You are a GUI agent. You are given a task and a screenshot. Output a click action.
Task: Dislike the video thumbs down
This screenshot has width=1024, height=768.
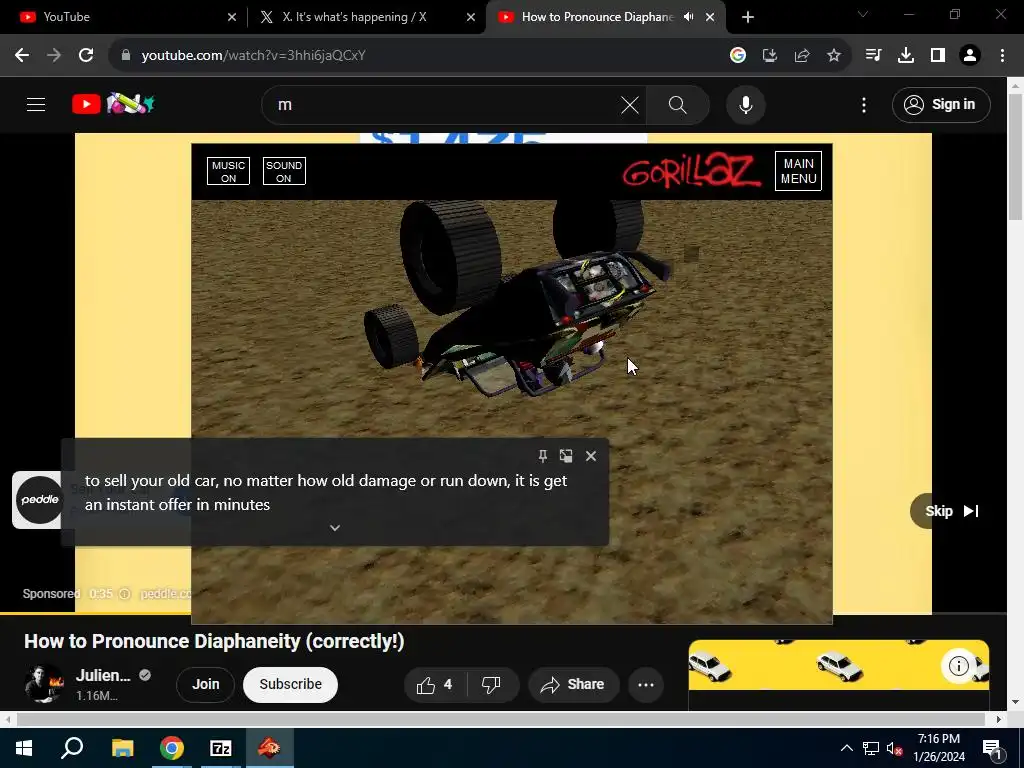[491, 684]
